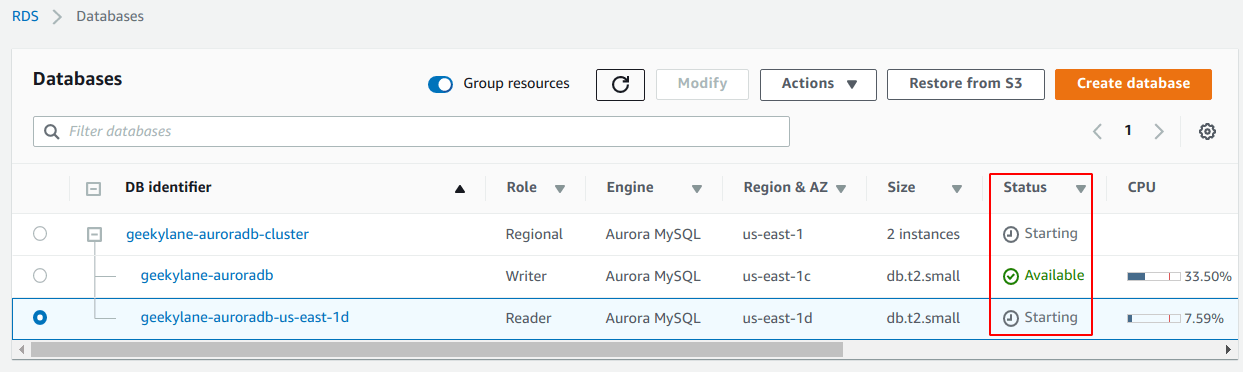Click the 7.59% CPU usage bar
The image size is (1243, 372).
tap(1153, 319)
